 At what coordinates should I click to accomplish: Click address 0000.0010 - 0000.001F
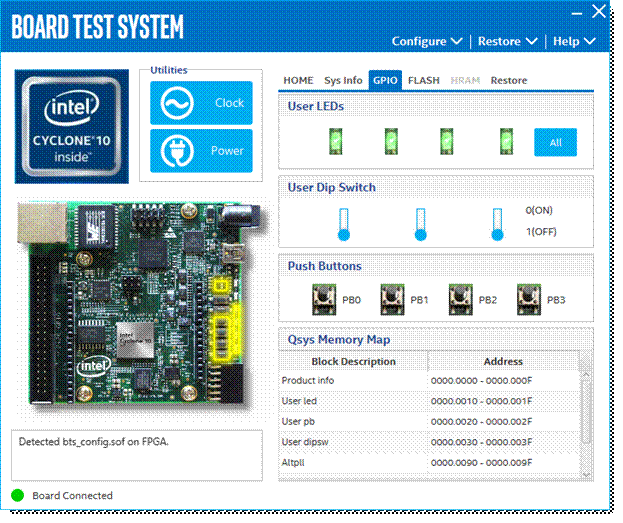coord(481,401)
